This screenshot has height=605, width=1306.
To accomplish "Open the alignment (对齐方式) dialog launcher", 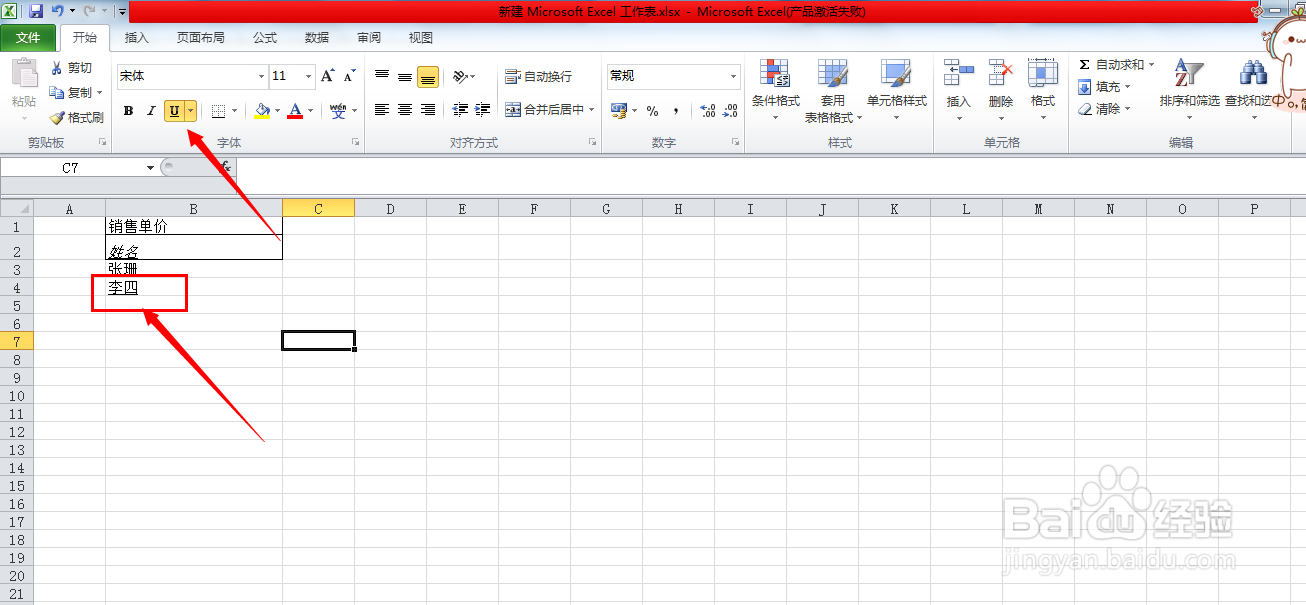I will [x=592, y=143].
